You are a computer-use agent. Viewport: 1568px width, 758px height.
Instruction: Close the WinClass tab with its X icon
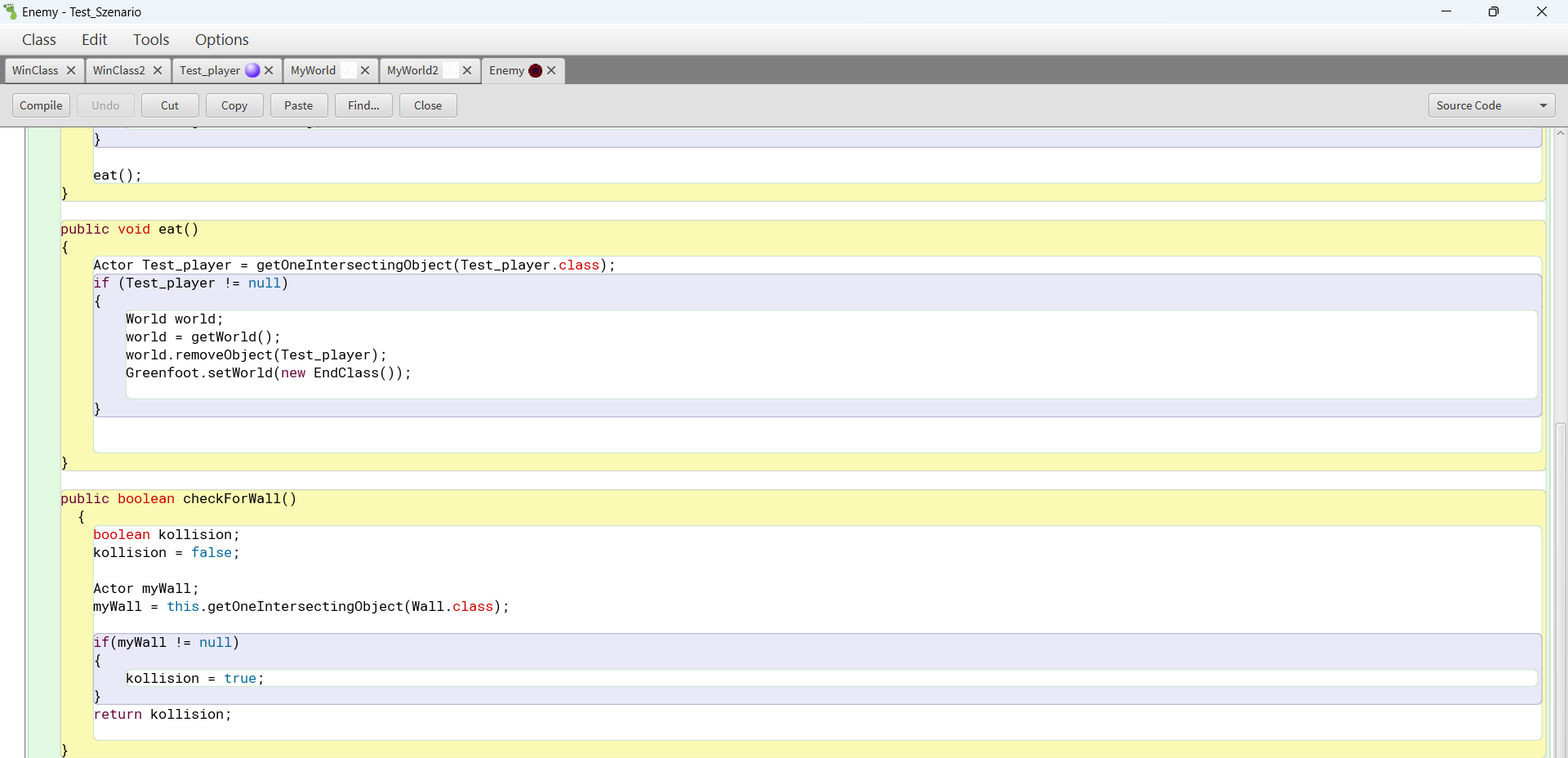(71, 70)
